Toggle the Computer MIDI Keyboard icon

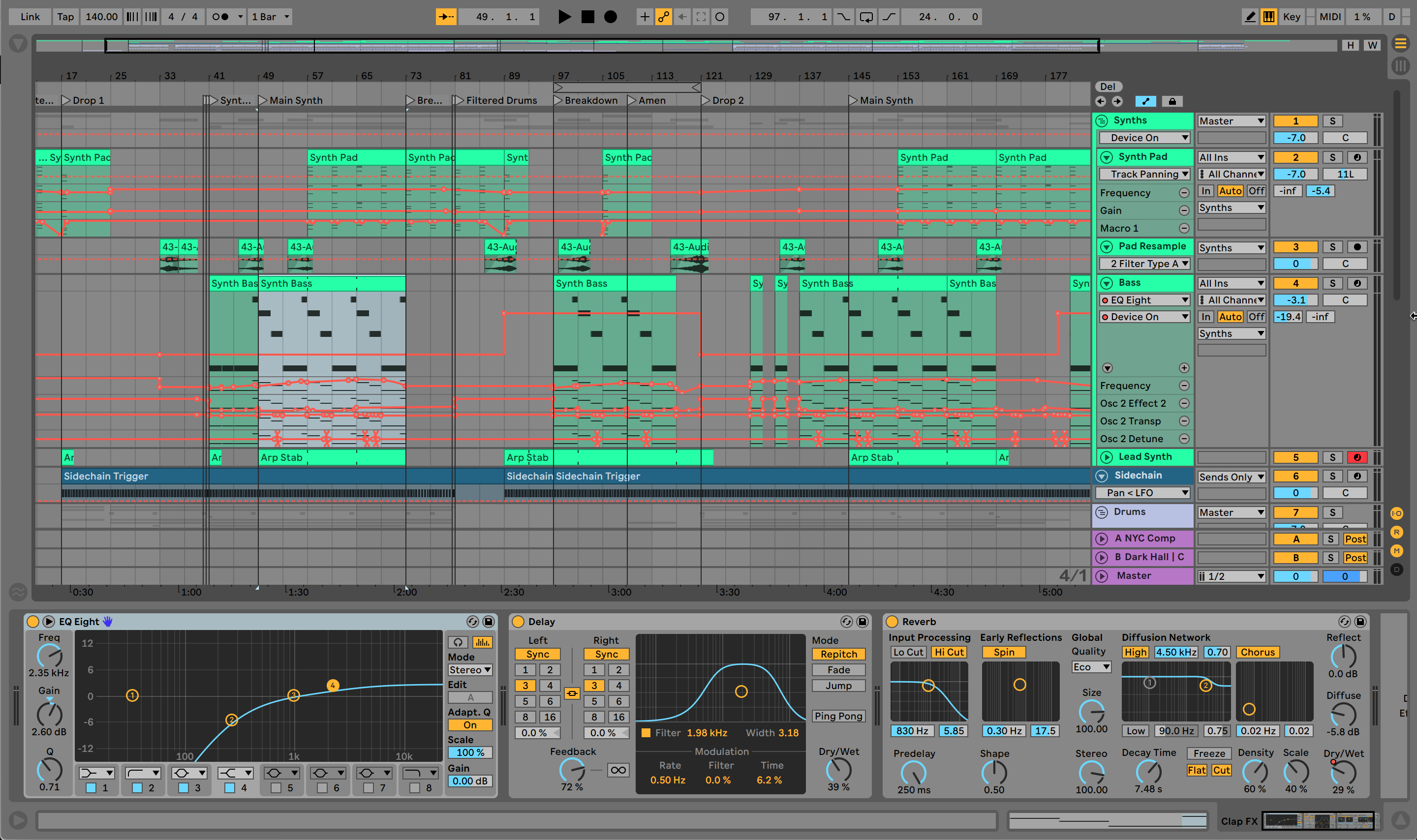tap(1269, 17)
